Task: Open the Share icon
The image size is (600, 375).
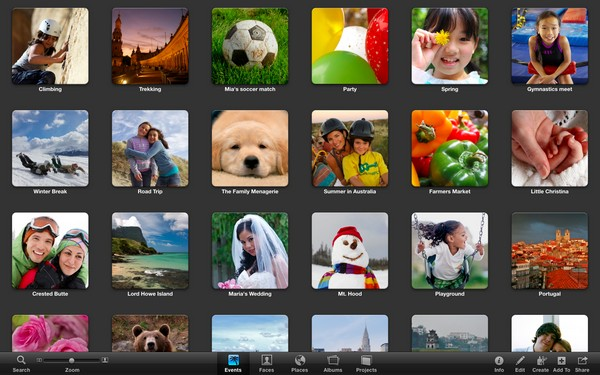Action: click(x=582, y=360)
